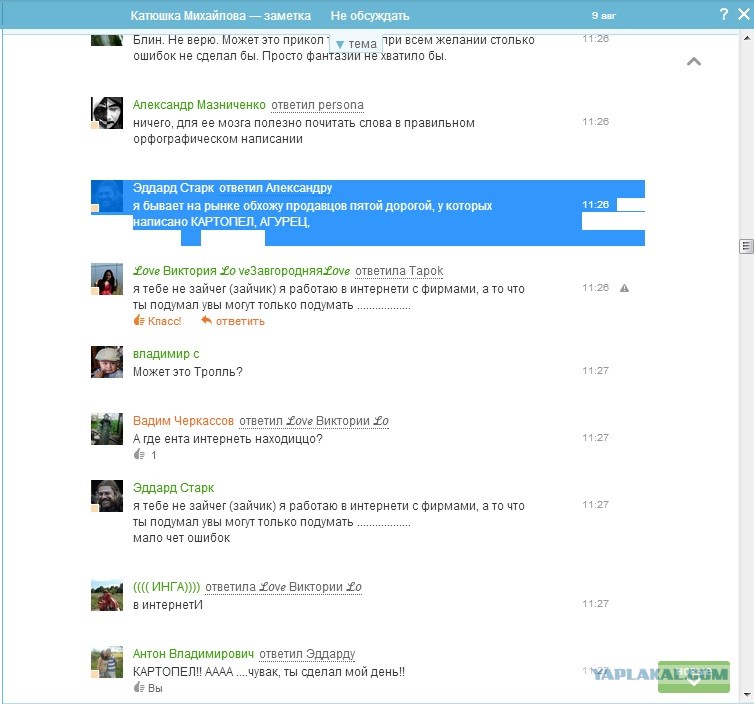
Task: Click 'Не обсуждать' in header
Action: point(370,16)
